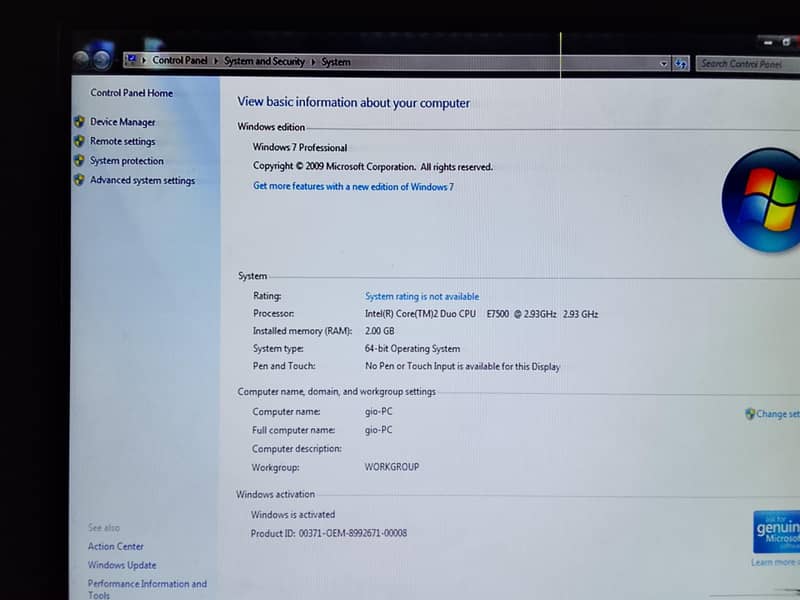Click System and Security in breadcrumb
The image size is (800, 600).
(x=264, y=61)
